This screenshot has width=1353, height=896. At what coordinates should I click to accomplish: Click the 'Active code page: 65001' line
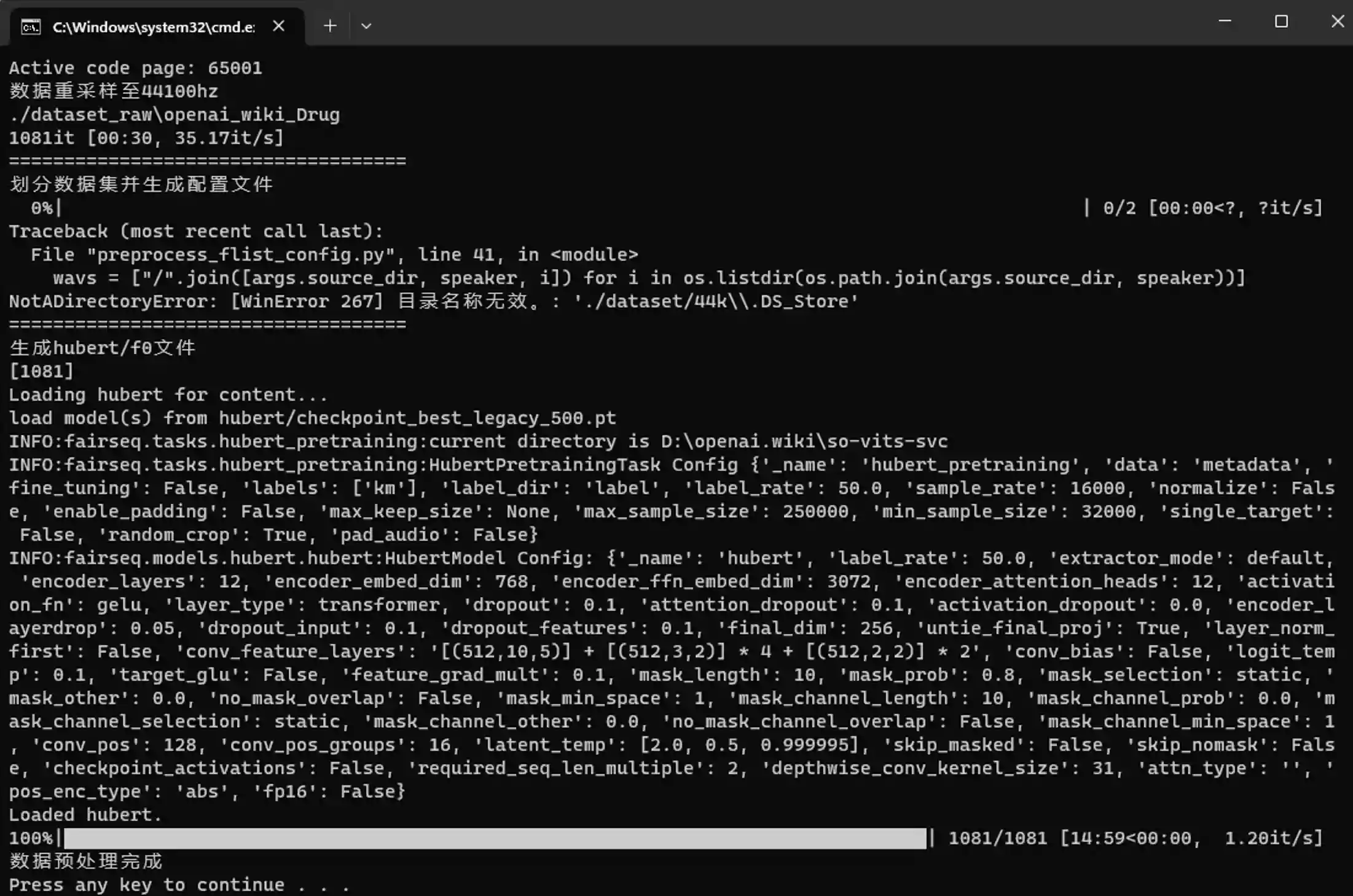136,68
